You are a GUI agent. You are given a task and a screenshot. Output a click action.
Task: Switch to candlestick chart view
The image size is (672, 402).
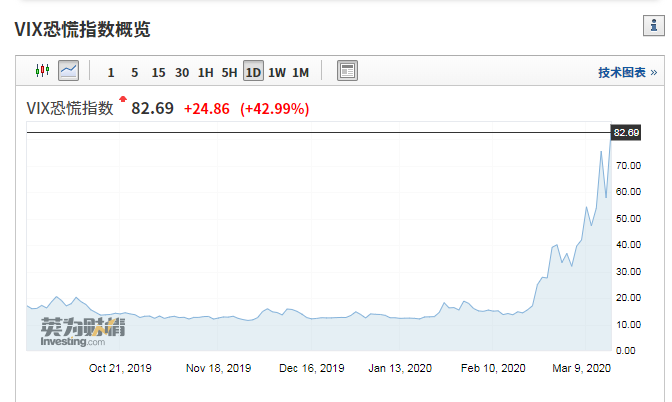pyautogui.click(x=42, y=70)
